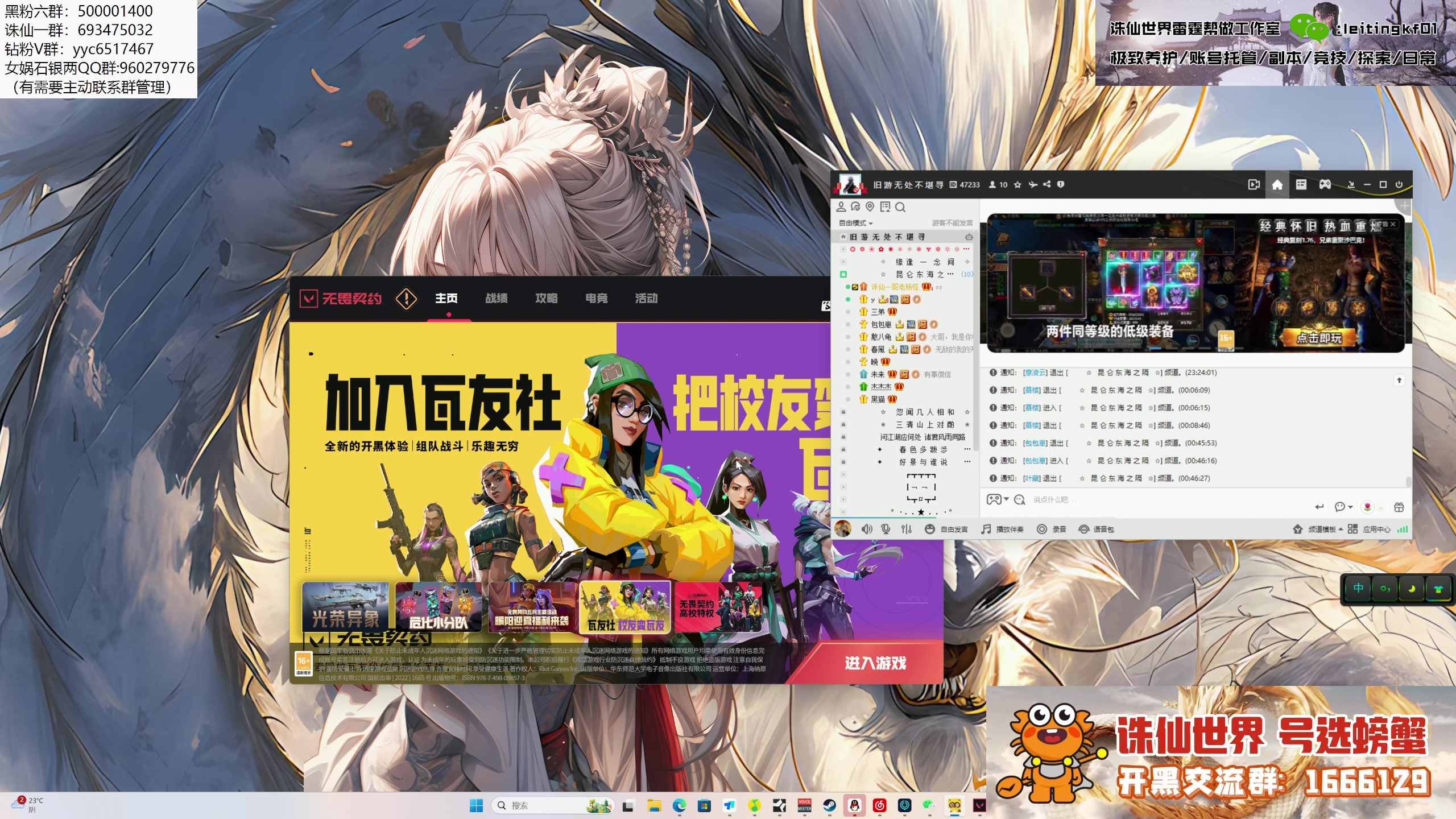Click the 点击即玩 button on the ad
The image size is (1456, 819).
coord(1319,338)
